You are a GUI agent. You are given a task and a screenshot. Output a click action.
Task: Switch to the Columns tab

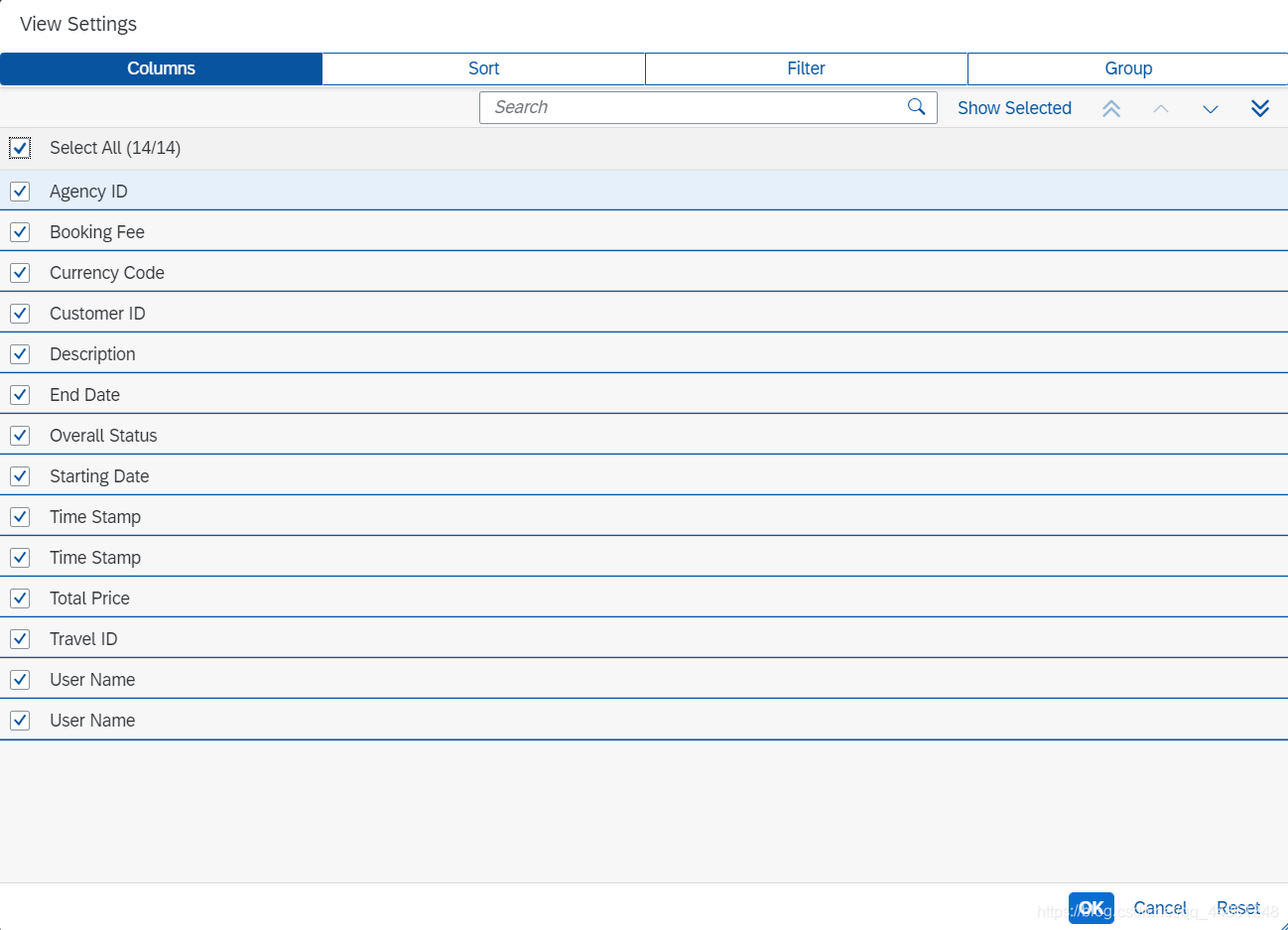(161, 68)
